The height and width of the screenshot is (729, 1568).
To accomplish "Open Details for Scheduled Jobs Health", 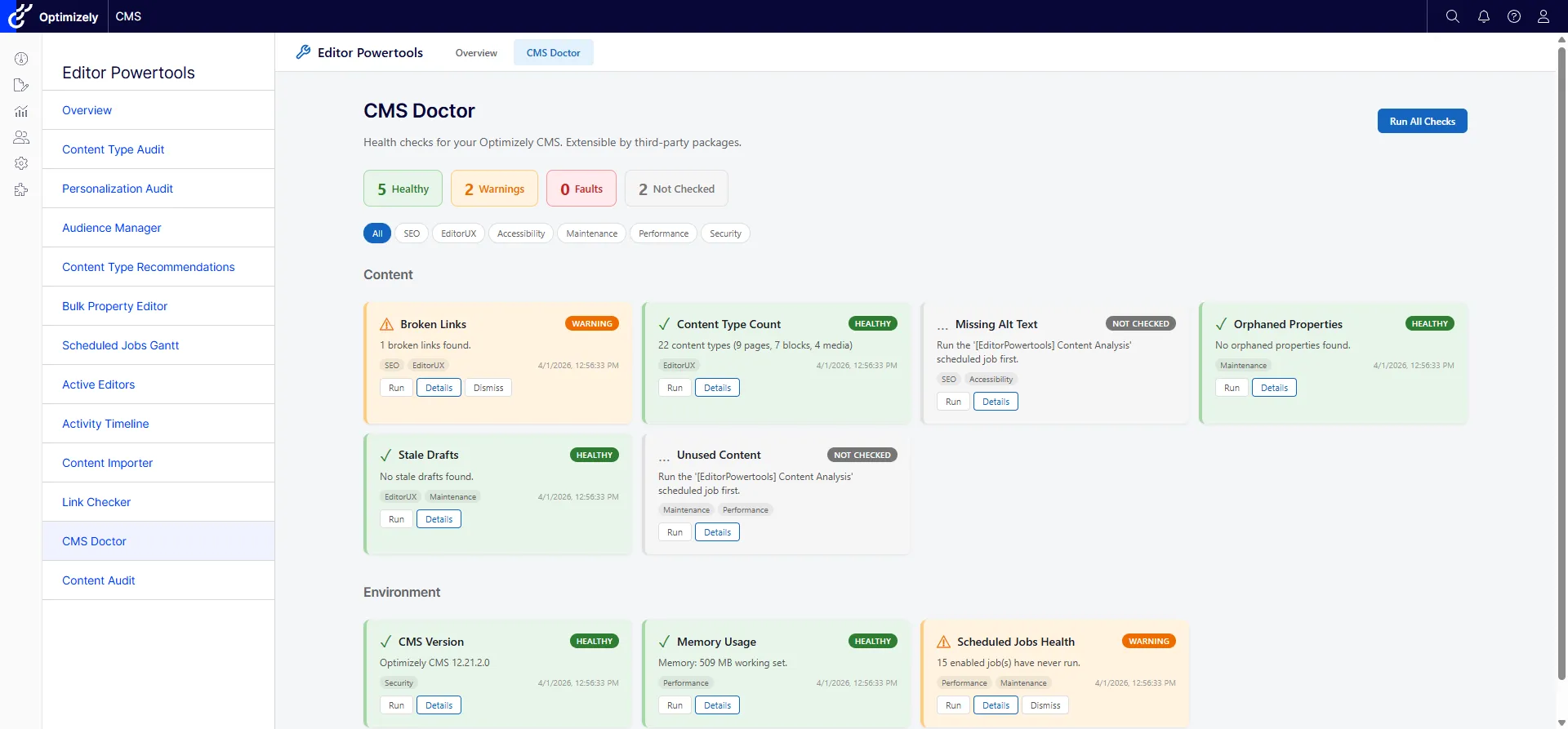I will [996, 705].
